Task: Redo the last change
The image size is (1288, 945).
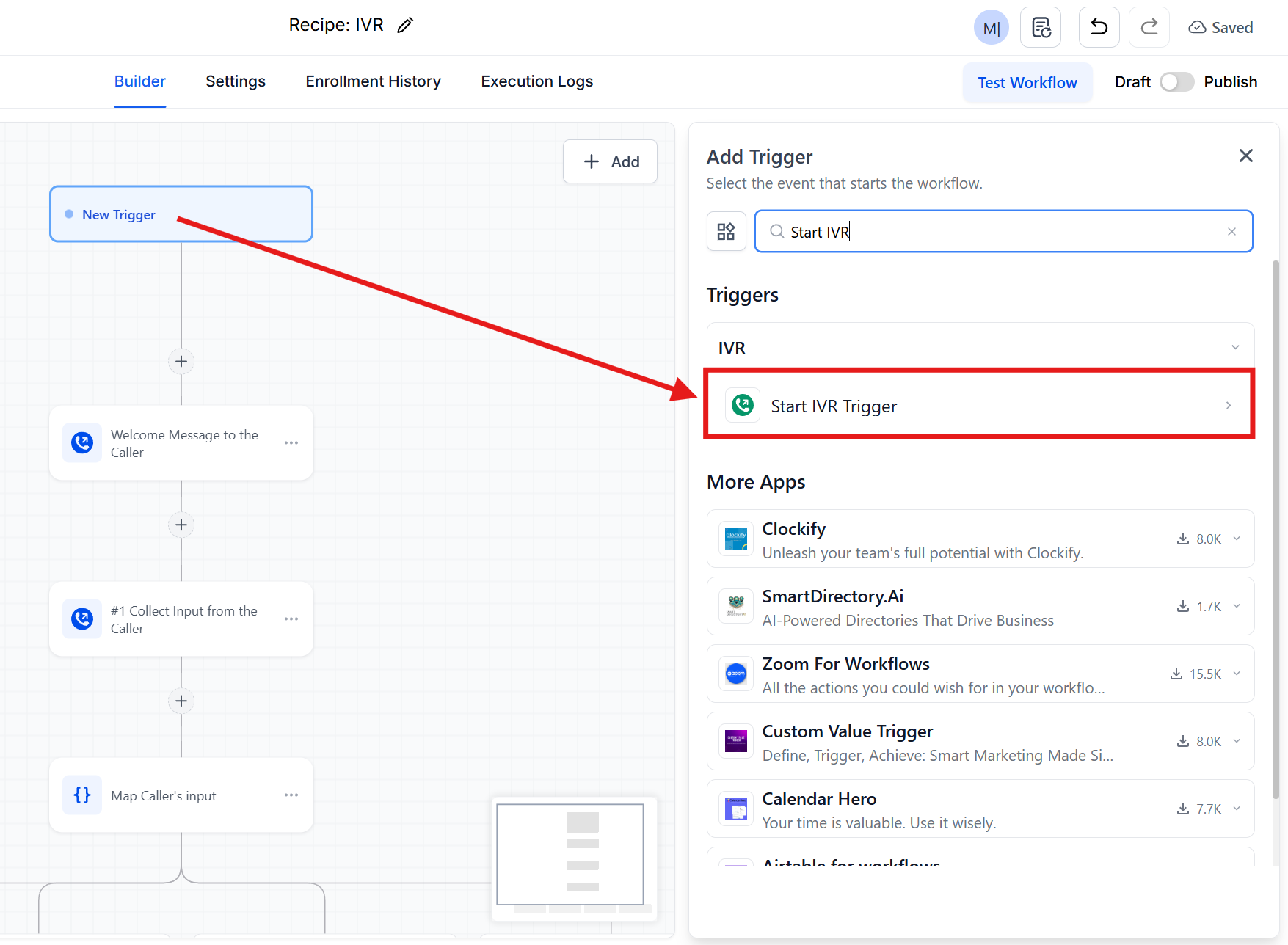Action: click(1149, 28)
